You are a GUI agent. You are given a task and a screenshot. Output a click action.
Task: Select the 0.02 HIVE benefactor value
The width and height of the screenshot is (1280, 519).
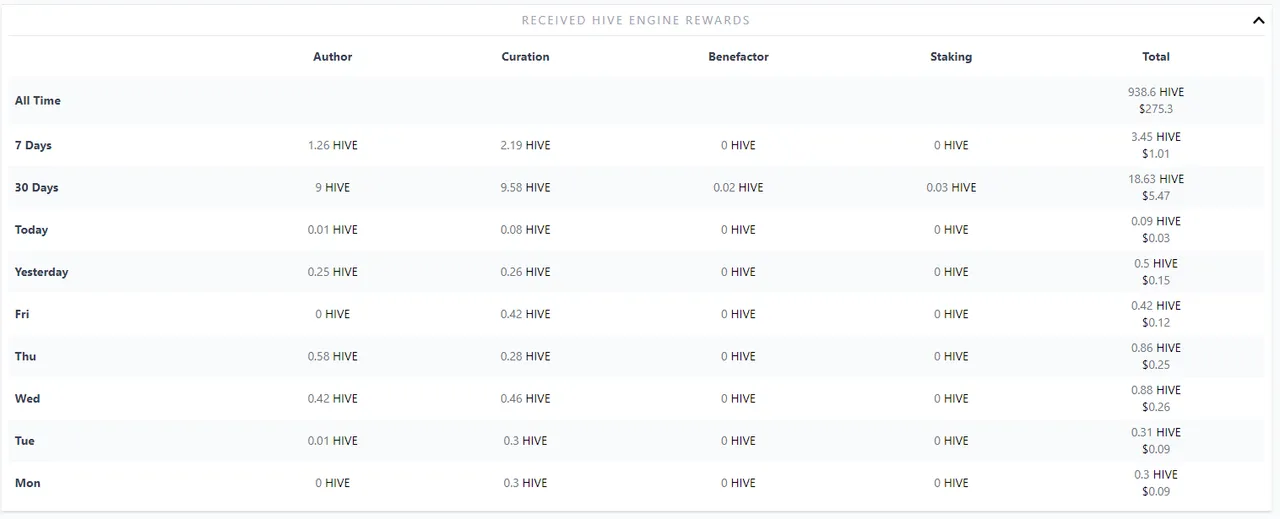point(738,188)
